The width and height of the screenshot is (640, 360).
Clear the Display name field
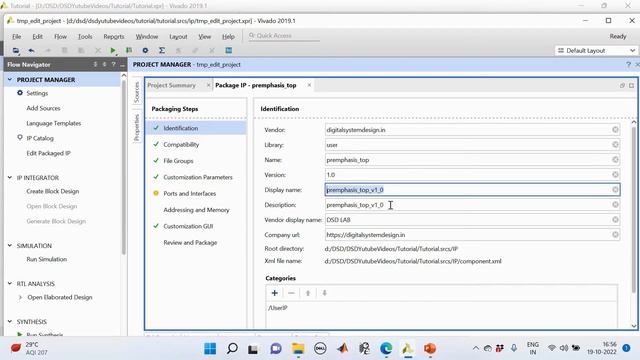615,190
